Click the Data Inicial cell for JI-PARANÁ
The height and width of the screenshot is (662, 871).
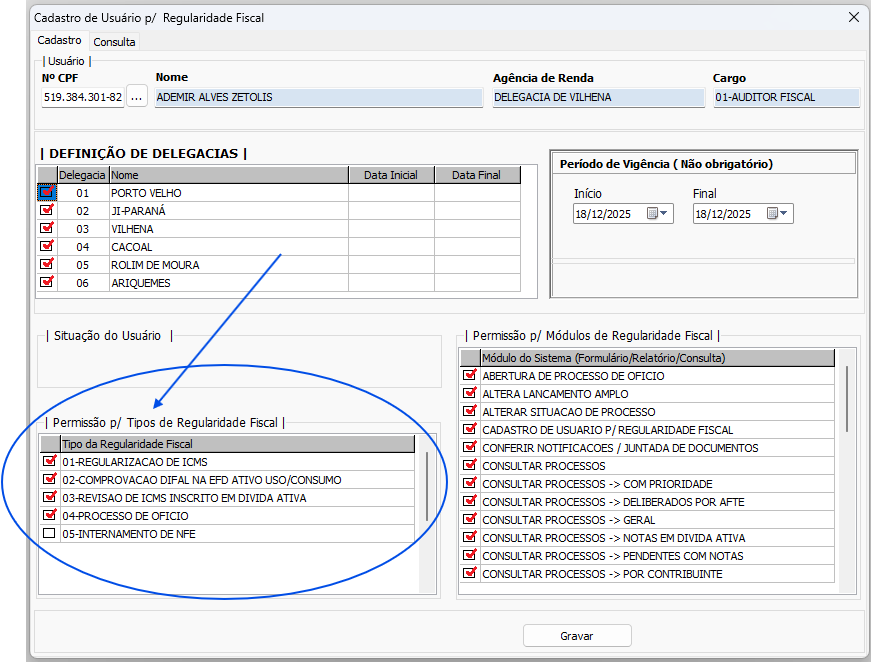(x=391, y=211)
